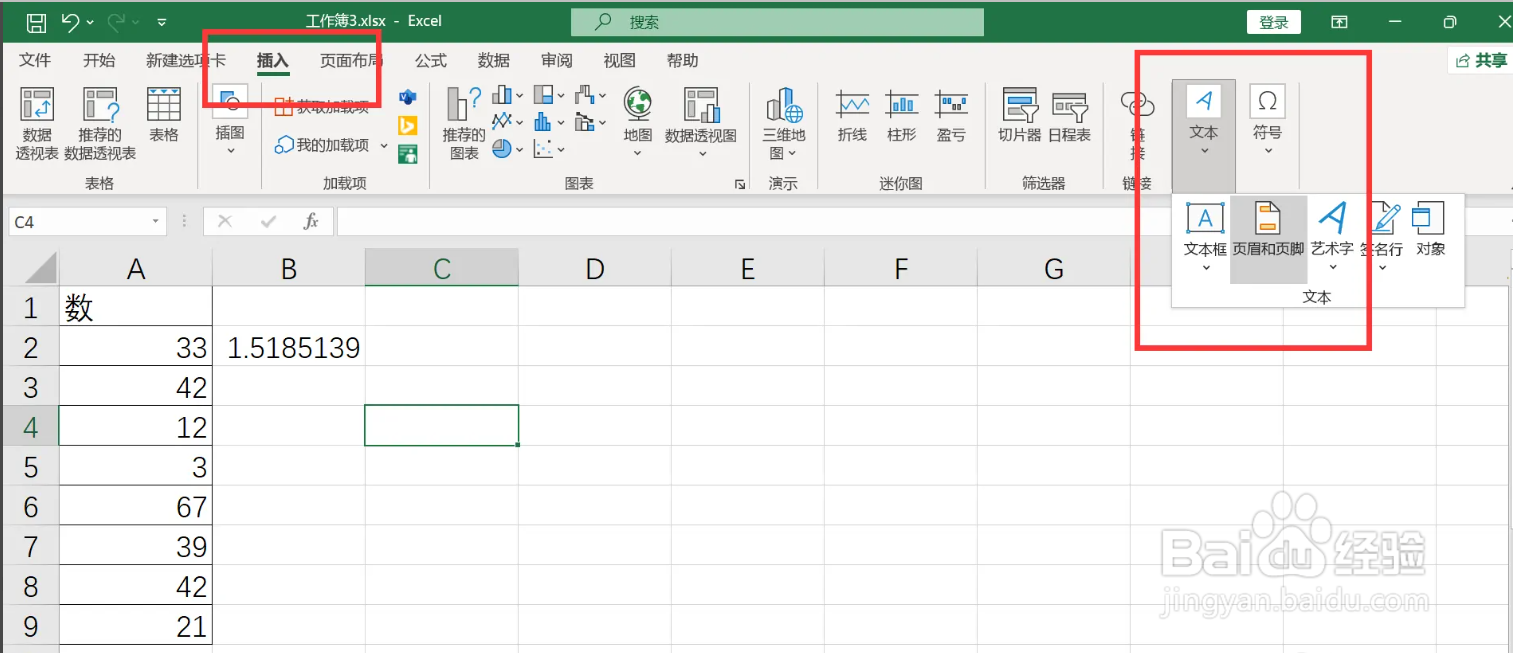Insert a Slicer (切片器)
This screenshot has height=653, width=1513.
pyautogui.click(x=1020, y=116)
